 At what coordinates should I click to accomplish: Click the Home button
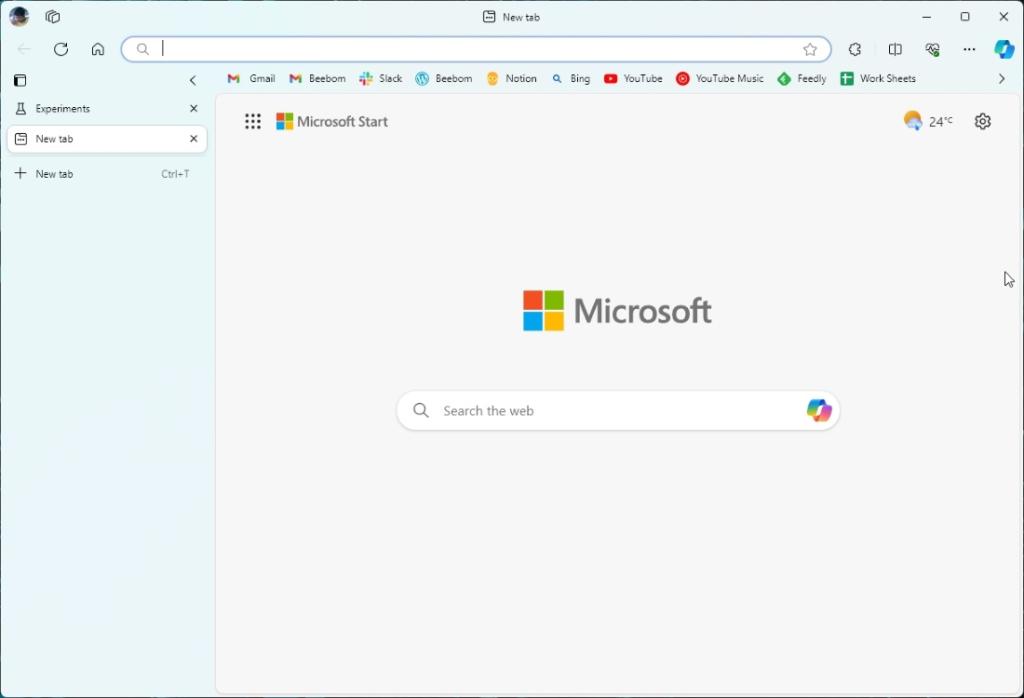click(98, 48)
